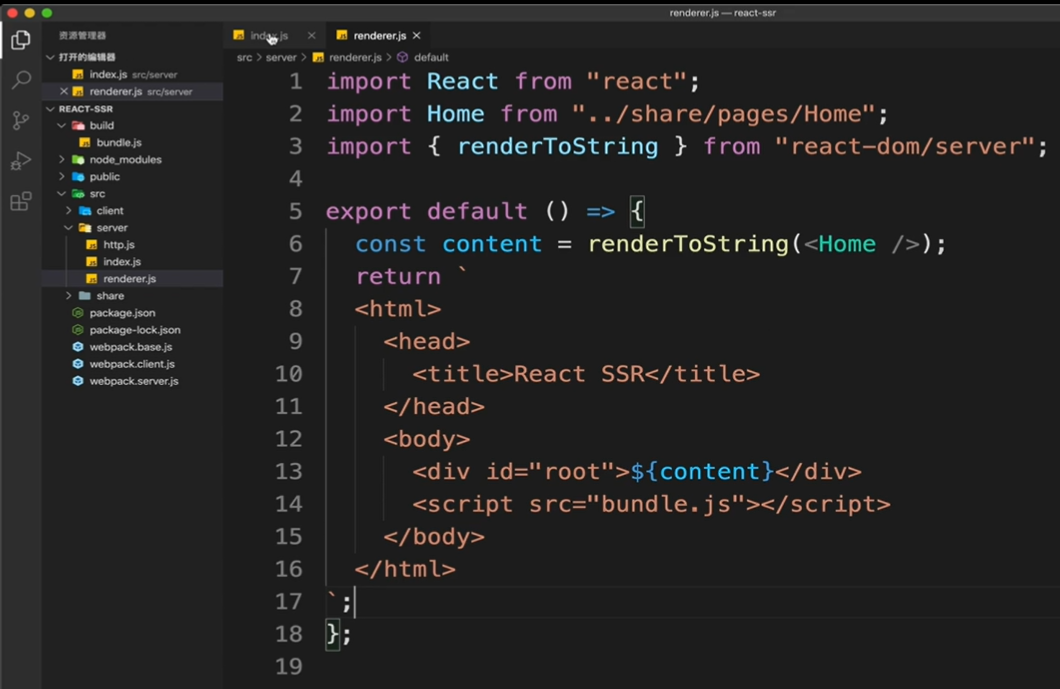The width and height of the screenshot is (1060, 689).
Task: Open the Extensions view icon
Action: 21,201
